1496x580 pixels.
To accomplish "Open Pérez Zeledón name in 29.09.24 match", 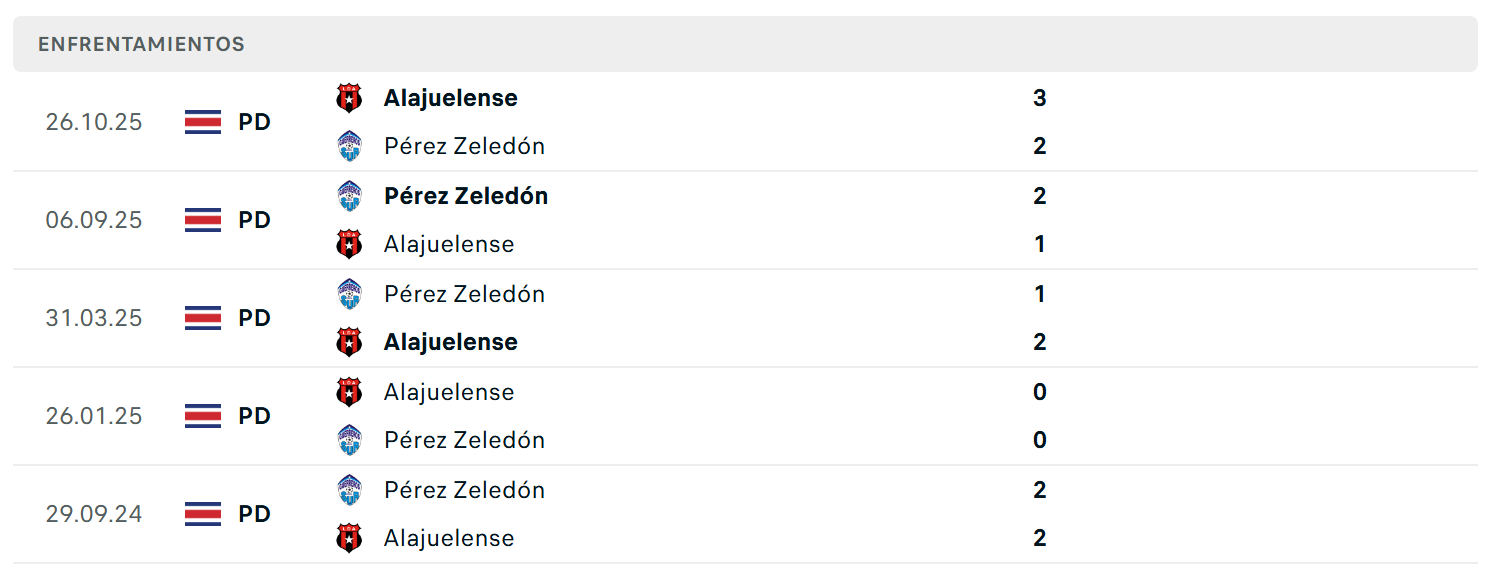I will point(465,490).
